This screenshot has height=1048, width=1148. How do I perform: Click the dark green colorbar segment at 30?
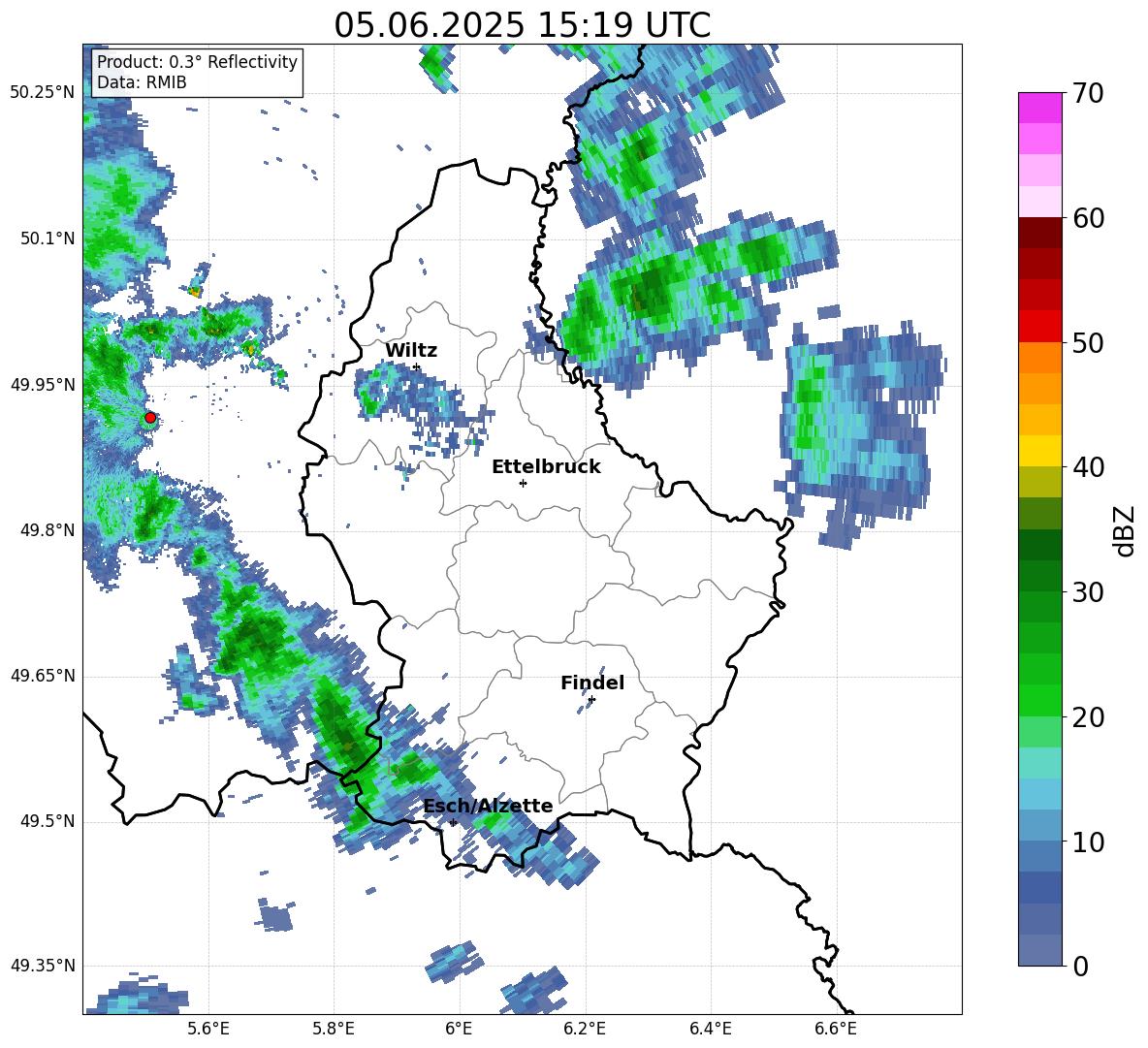[1039, 576]
